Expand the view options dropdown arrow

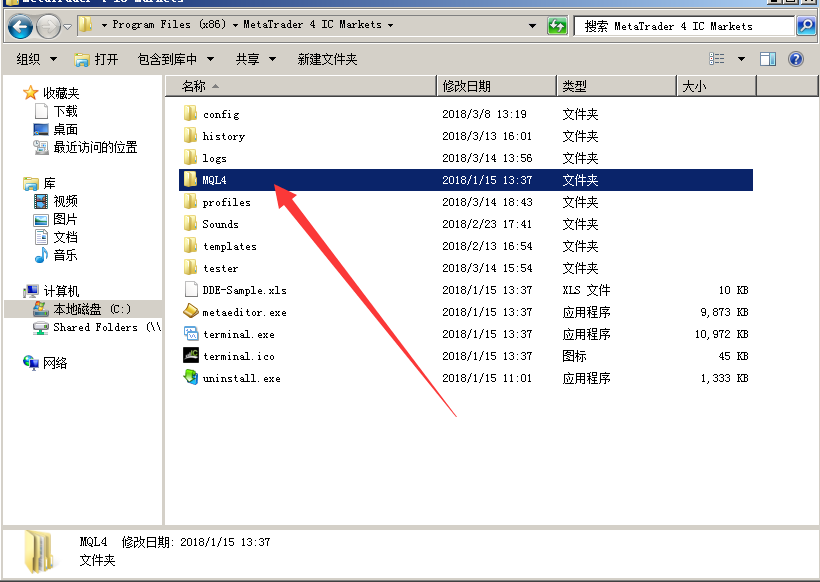(x=741, y=59)
